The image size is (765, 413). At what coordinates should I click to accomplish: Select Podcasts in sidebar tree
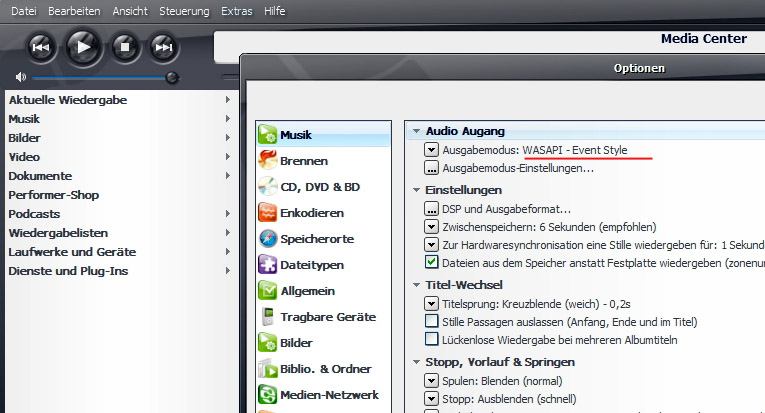[34, 214]
